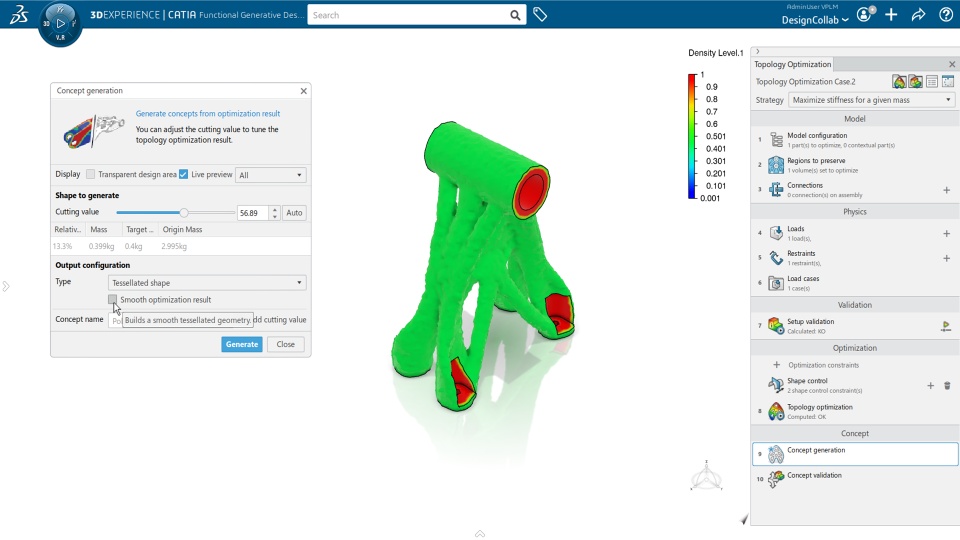This screenshot has width=960, height=540.
Task: Delete shape control with trash icon
Action: 947,386
